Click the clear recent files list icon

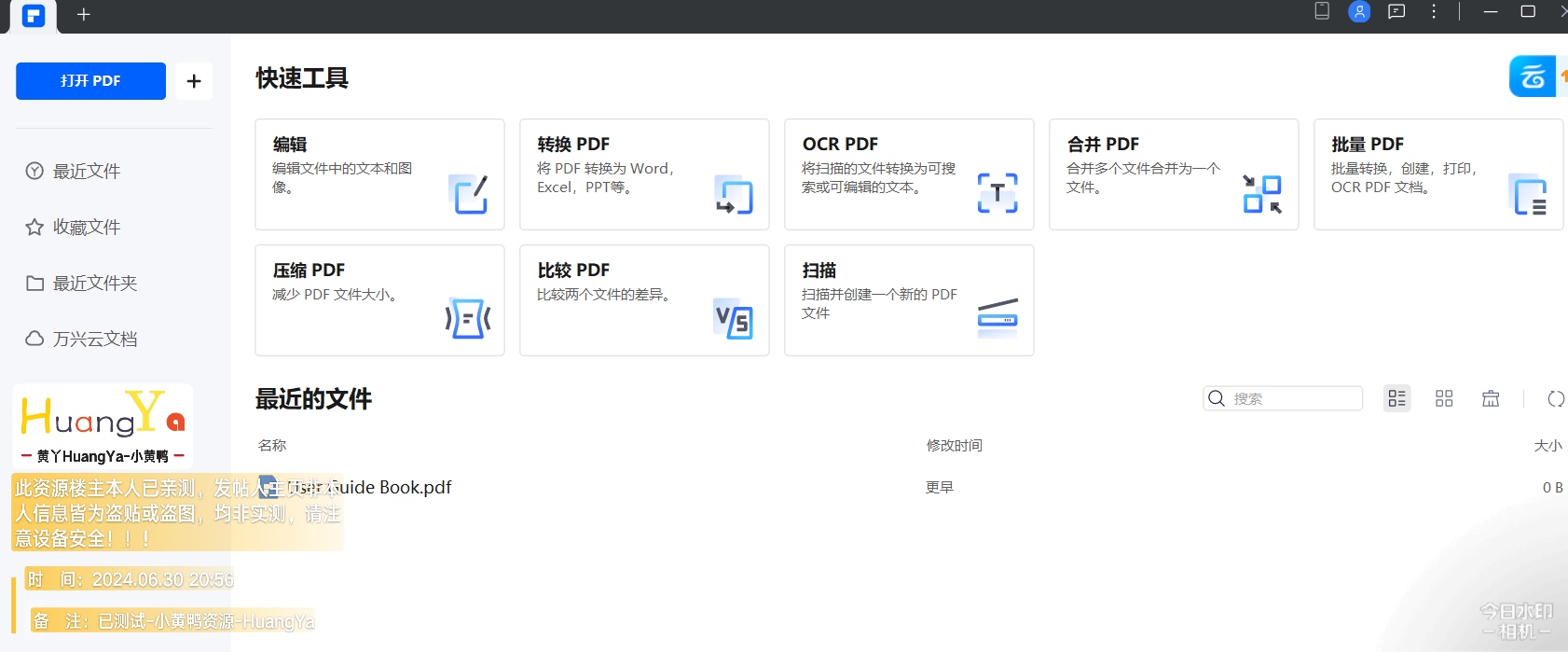(1491, 399)
